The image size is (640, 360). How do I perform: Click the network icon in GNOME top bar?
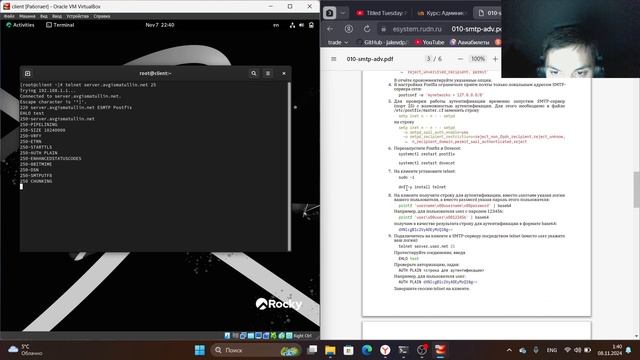click(292, 25)
